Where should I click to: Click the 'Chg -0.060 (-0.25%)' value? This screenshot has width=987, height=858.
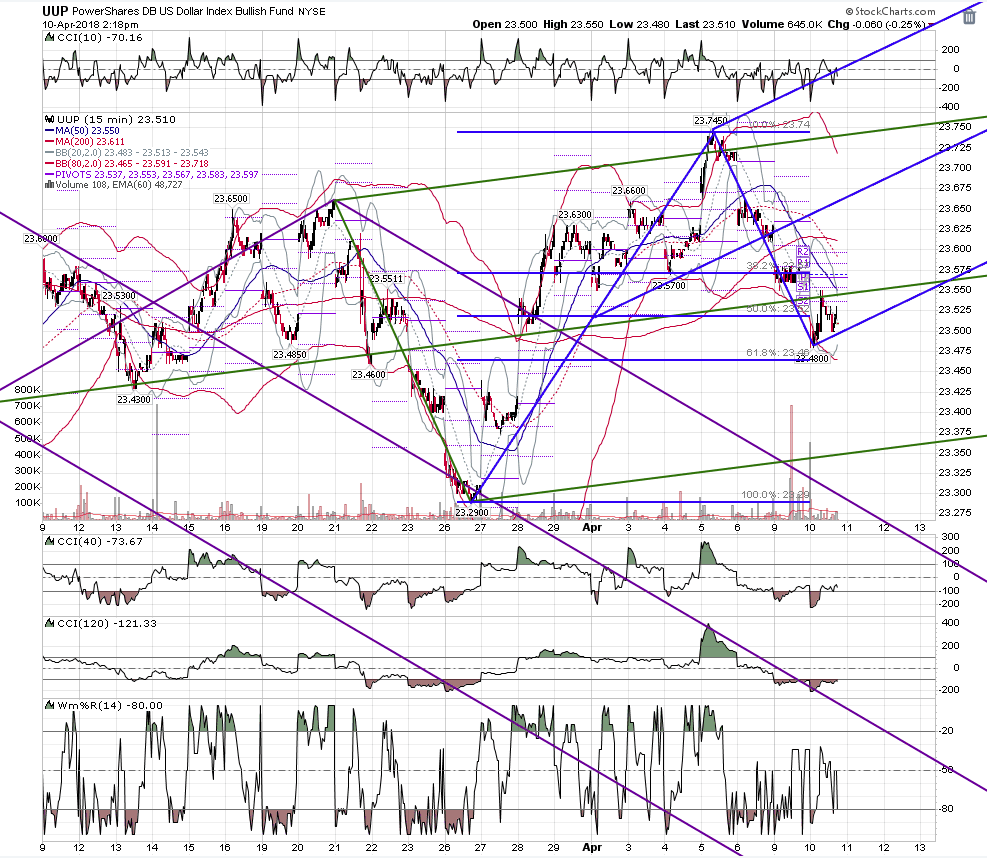pyautogui.click(x=876, y=25)
